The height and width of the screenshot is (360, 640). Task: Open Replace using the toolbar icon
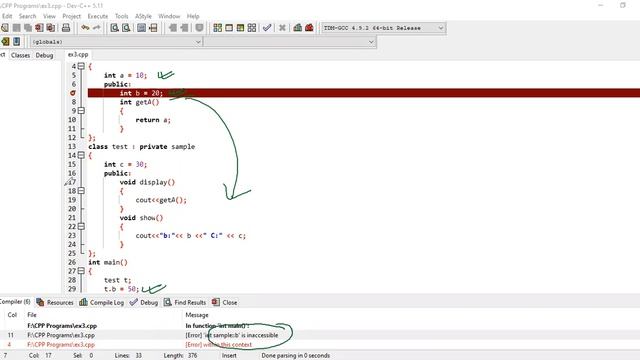[126, 28]
